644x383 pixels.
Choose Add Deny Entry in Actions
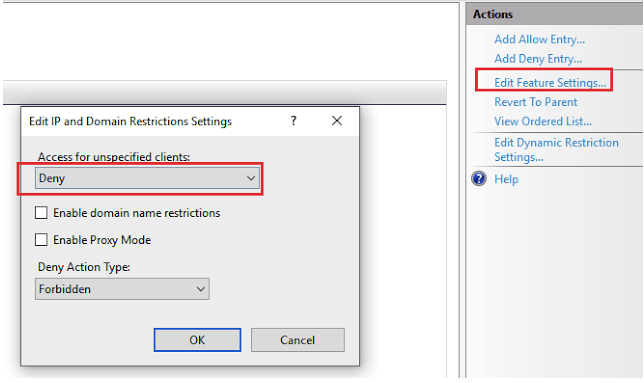pyautogui.click(x=538, y=59)
